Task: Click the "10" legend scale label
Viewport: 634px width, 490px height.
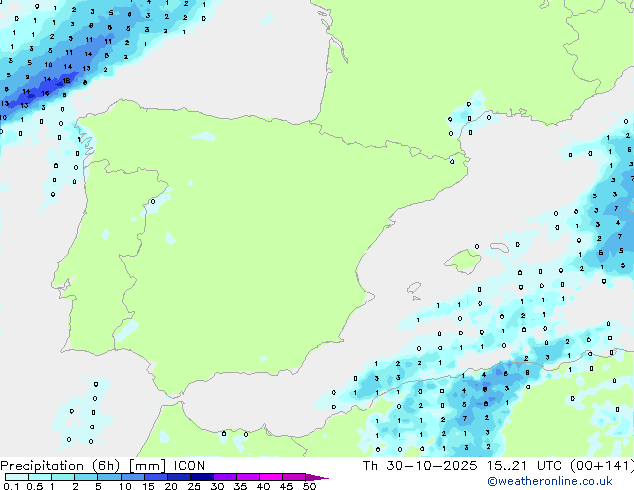Action: [x=125, y=486]
